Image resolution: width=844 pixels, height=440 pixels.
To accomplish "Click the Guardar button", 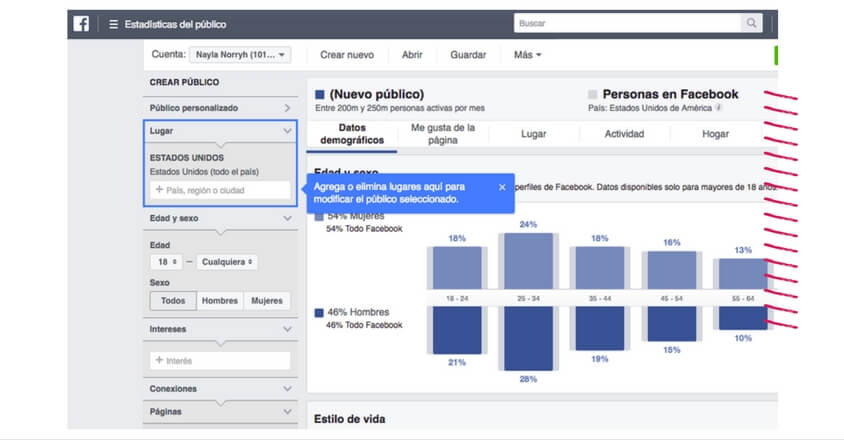I will (x=468, y=55).
